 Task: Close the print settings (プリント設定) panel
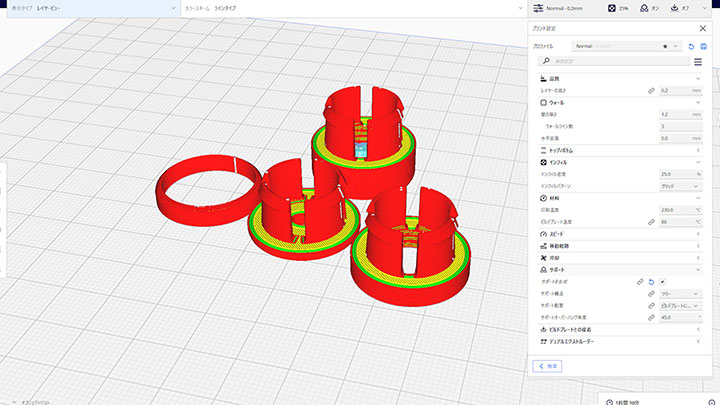click(x=703, y=28)
